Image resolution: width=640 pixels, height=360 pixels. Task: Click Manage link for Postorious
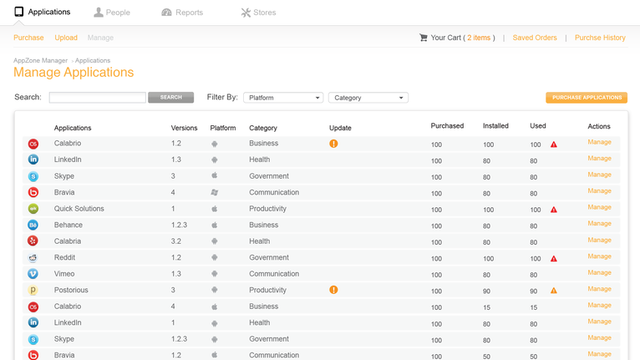(599, 289)
